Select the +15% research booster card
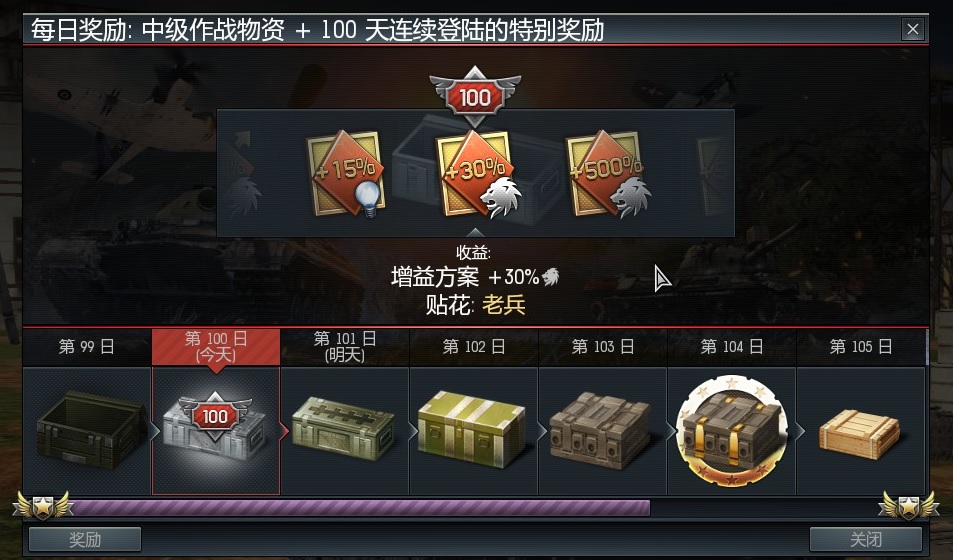The image size is (953, 560). [346, 173]
